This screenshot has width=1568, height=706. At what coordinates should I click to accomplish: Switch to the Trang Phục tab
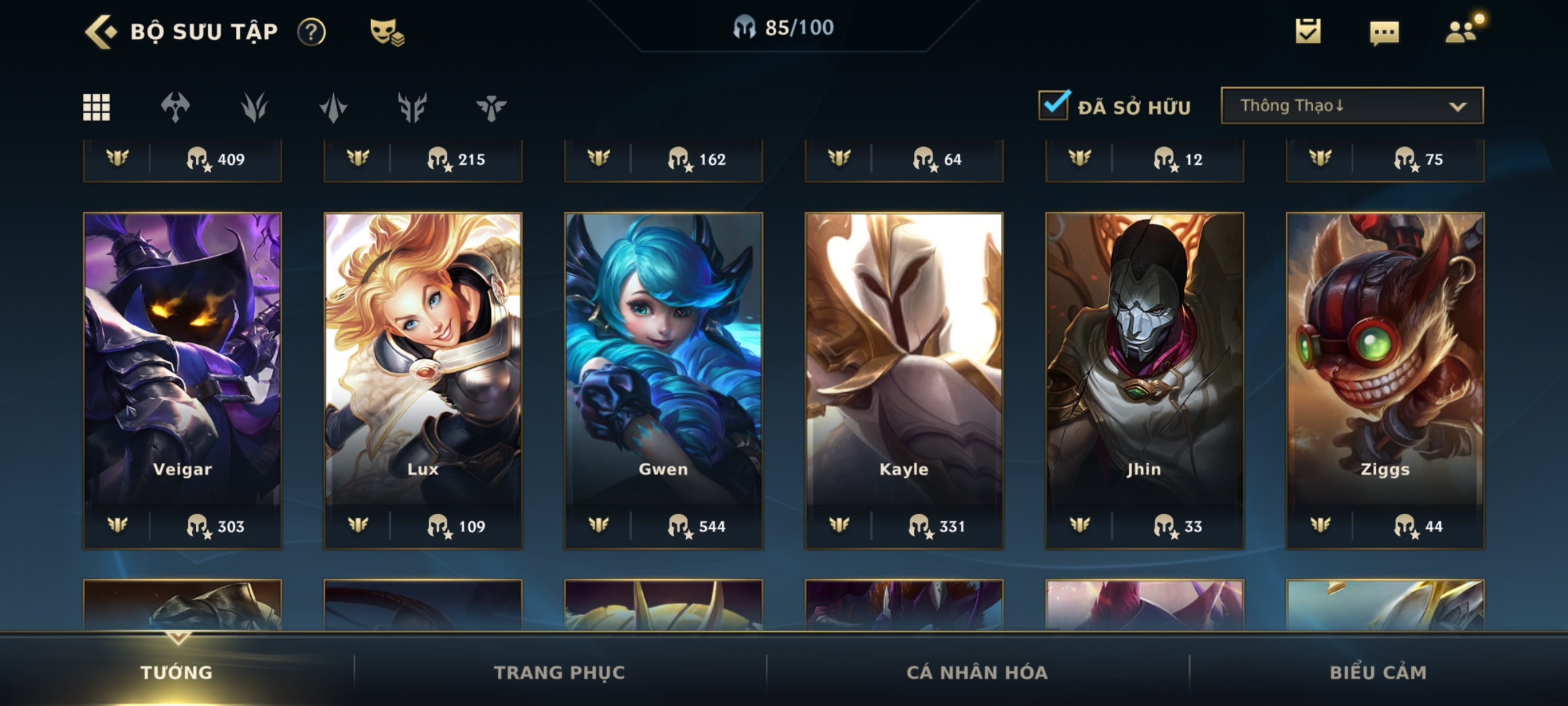559,672
